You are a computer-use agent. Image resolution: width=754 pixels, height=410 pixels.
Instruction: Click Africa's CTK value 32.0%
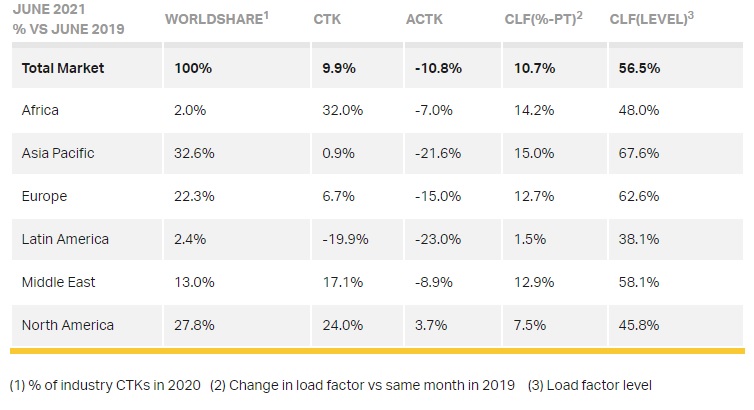click(x=332, y=110)
